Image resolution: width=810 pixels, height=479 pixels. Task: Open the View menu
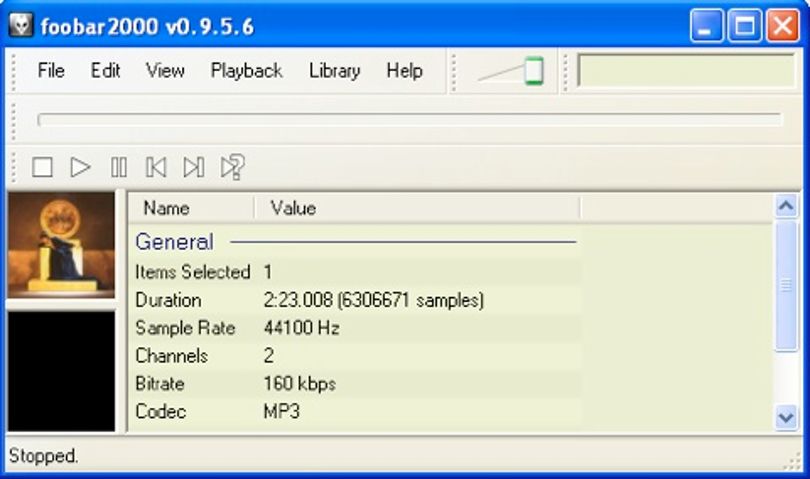[x=165, y=71]
